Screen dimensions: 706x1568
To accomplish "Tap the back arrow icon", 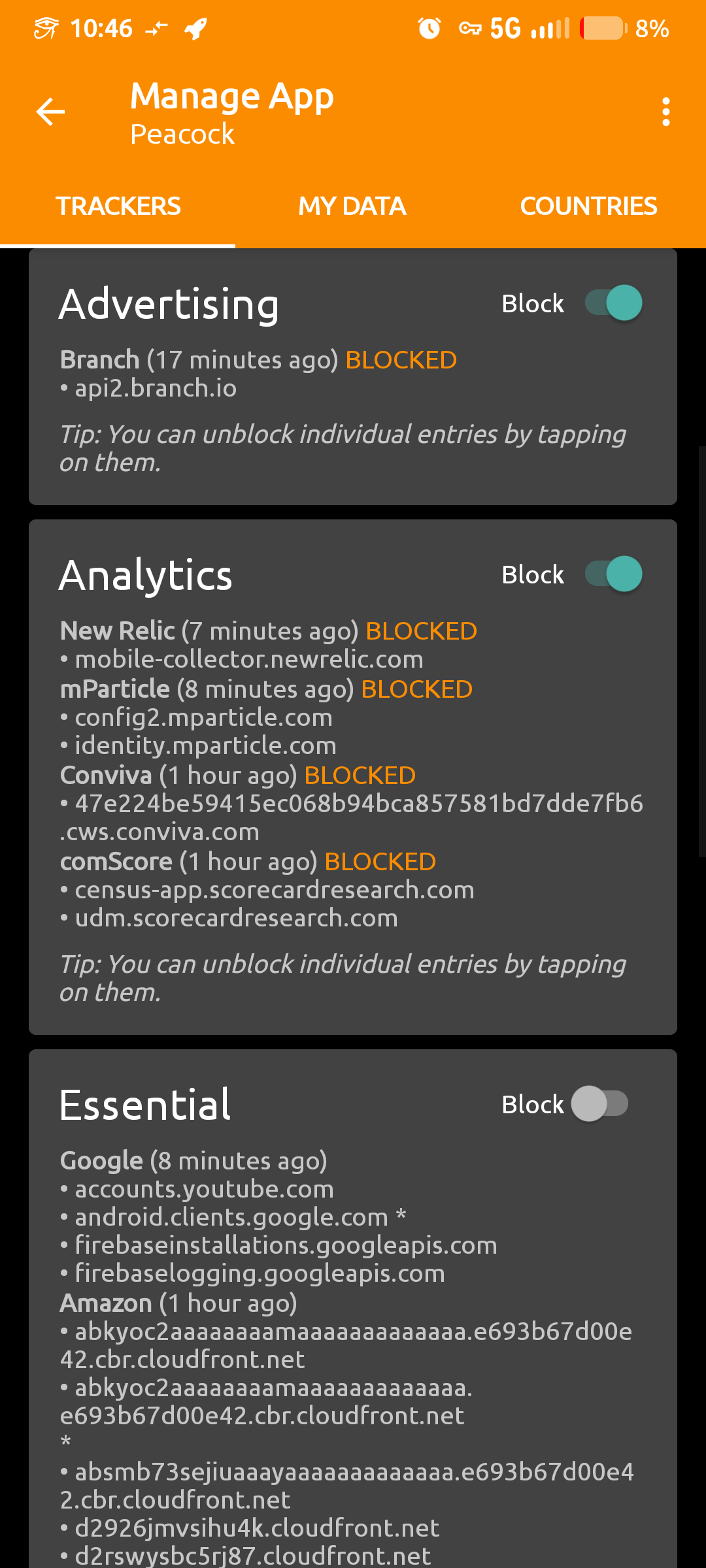I will click(50, 112).
